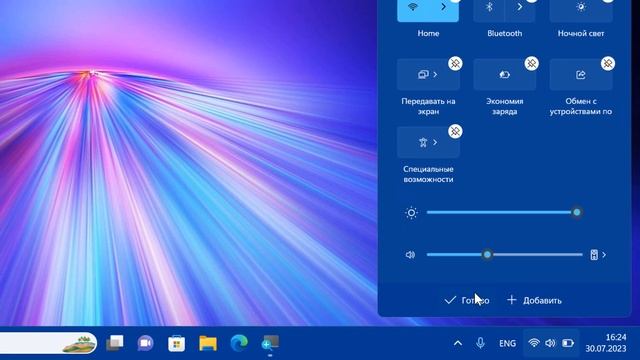Click the brightness slider handle
Image resolution: width=640 pixels, height=360 pixels.
point(577,212)
